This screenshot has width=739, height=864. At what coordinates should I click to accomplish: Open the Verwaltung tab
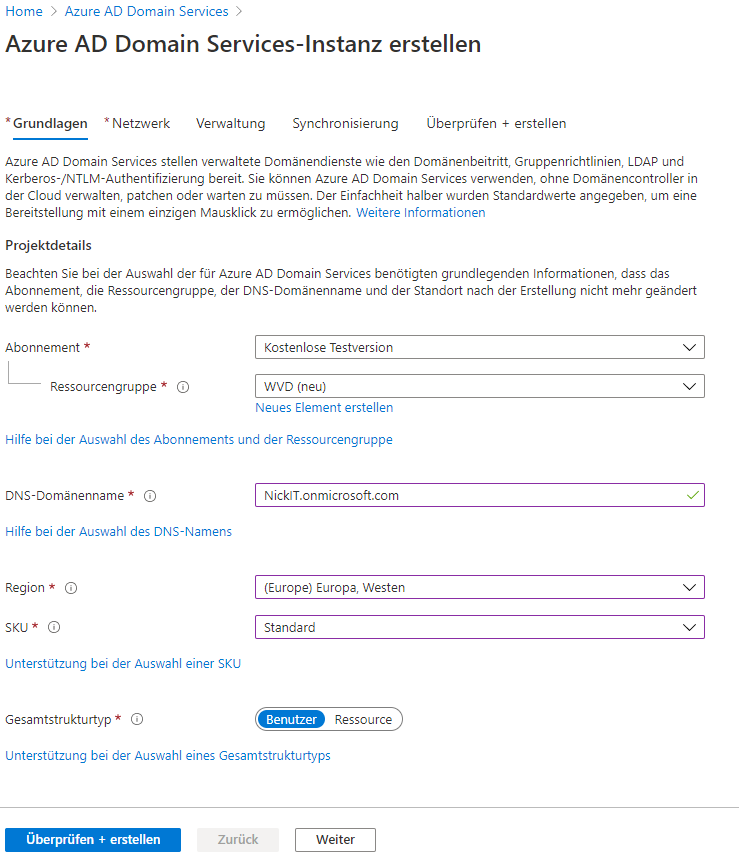click(230, 123)
